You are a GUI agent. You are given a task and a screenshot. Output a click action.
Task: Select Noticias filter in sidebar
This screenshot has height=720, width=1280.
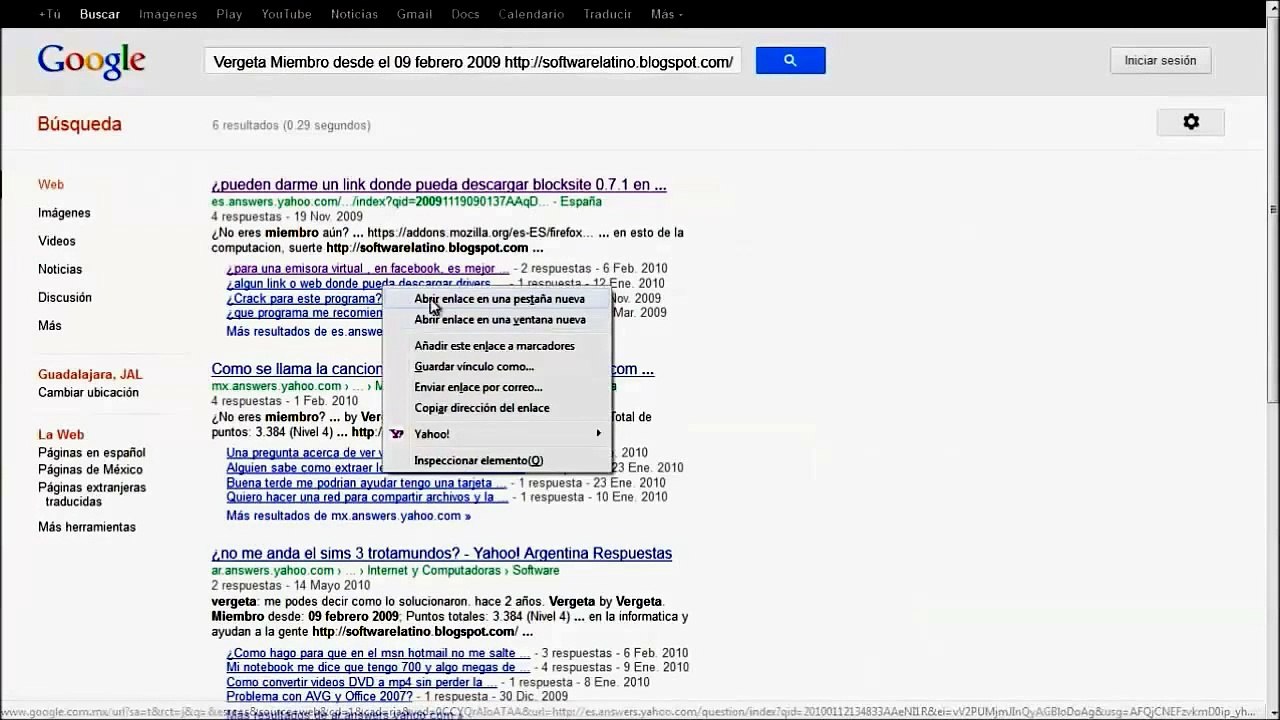coord(60,269)
